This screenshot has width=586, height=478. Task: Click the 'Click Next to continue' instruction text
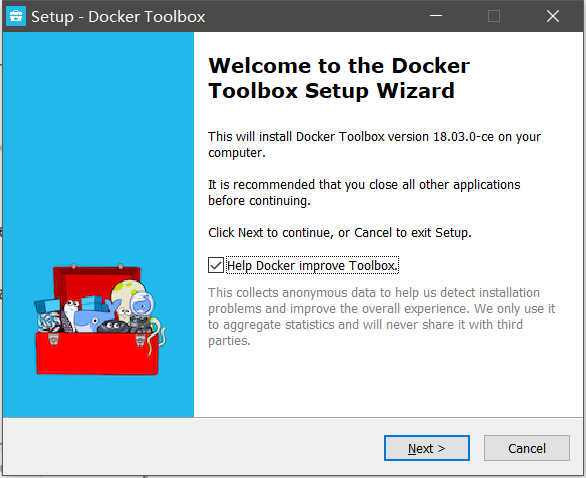(340, 232)
